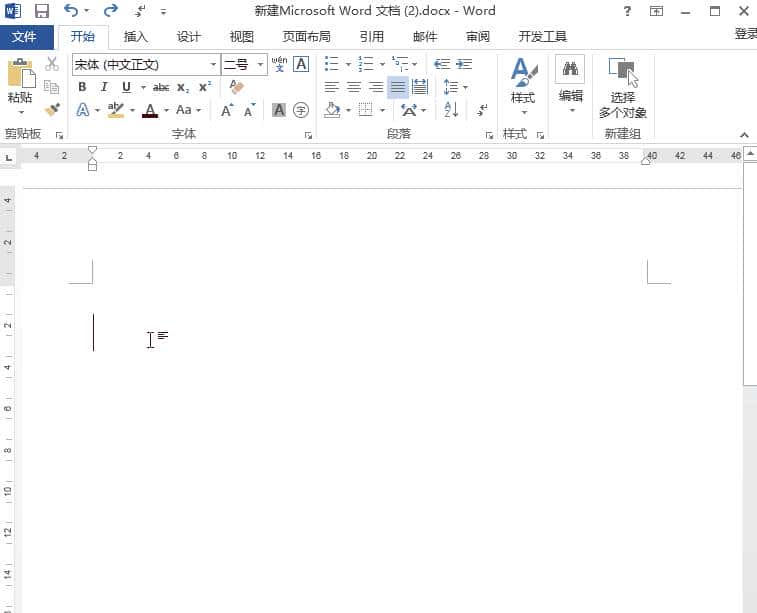Cut selection with the scissors icon
This screenshot has width=757, height=613.
[52, 64]
